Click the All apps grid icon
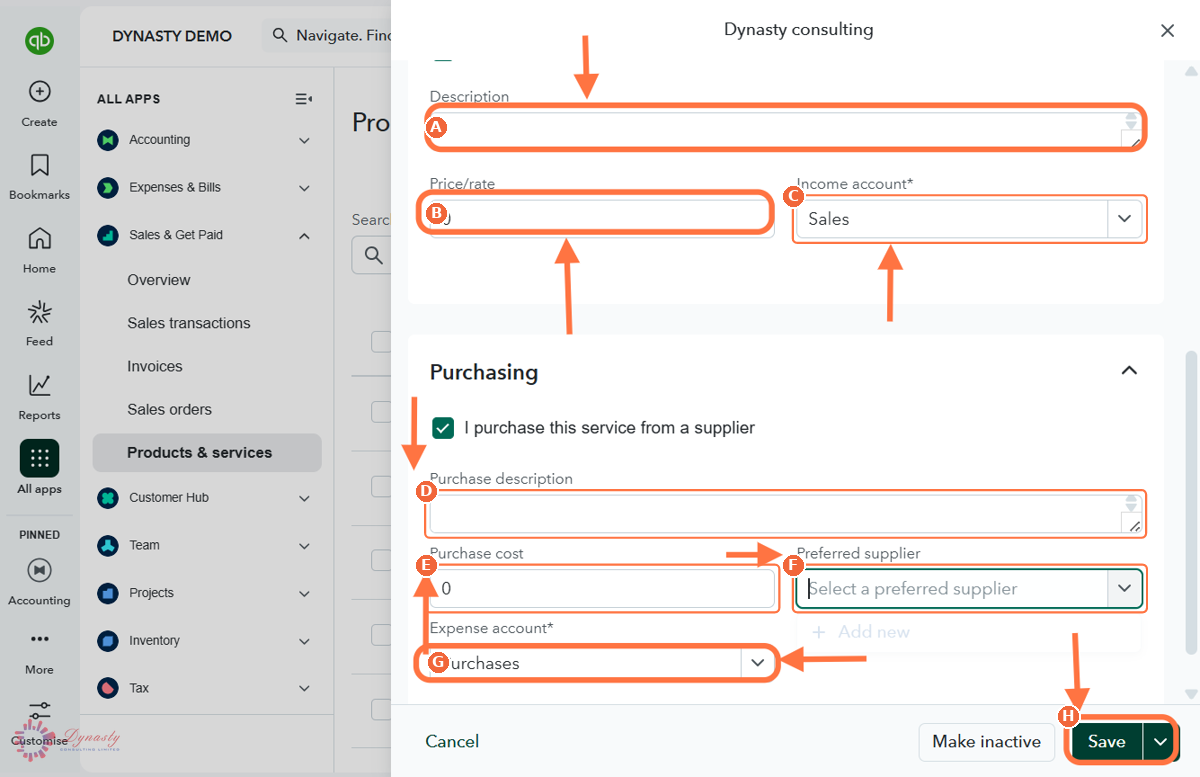Image resolution: width=1200 pixels, height=777 pixels. tap(39, 459)
